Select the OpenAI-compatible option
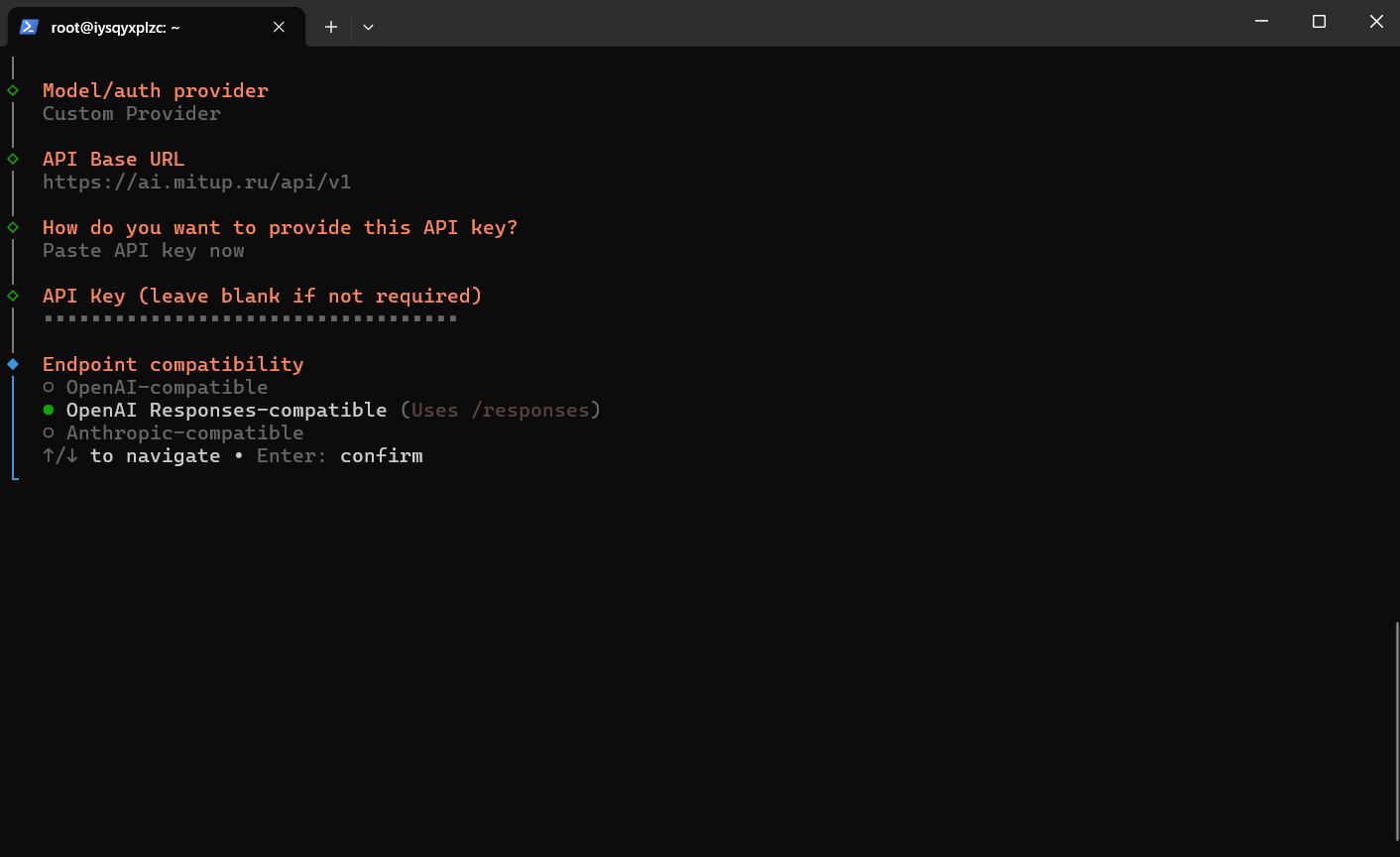This screenshot has width=1400, height=857. tap(156, 387)
